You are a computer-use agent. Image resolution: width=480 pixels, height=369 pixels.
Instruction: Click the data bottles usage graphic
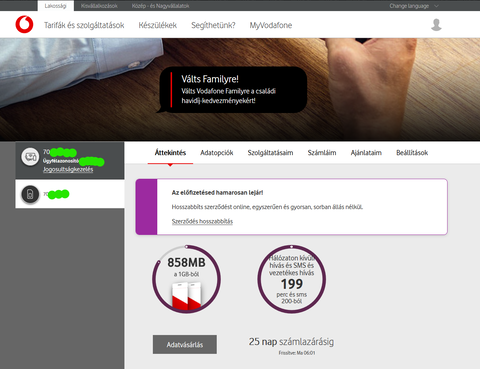187,295
